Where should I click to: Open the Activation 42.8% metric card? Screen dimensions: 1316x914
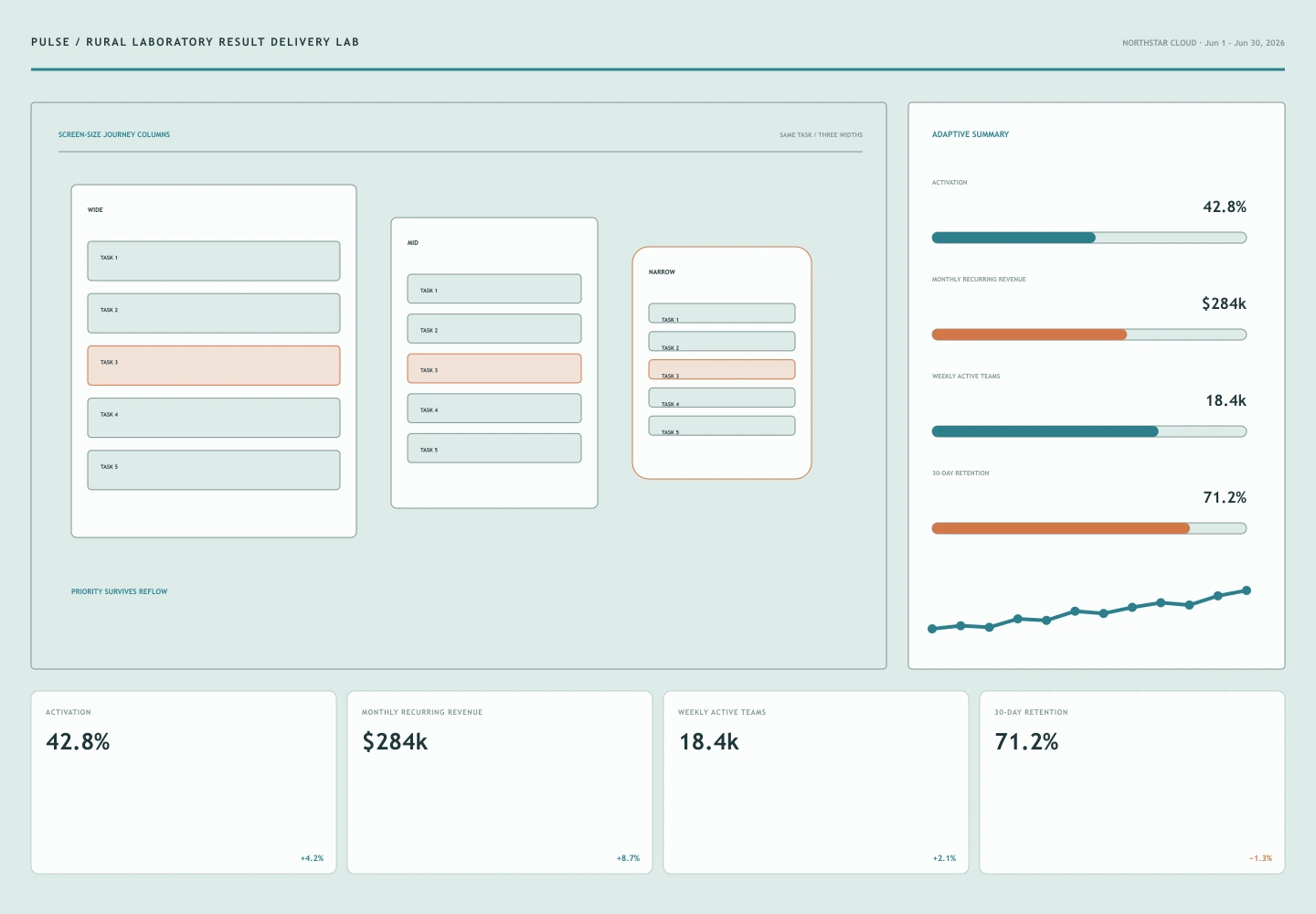pos(184,782)
